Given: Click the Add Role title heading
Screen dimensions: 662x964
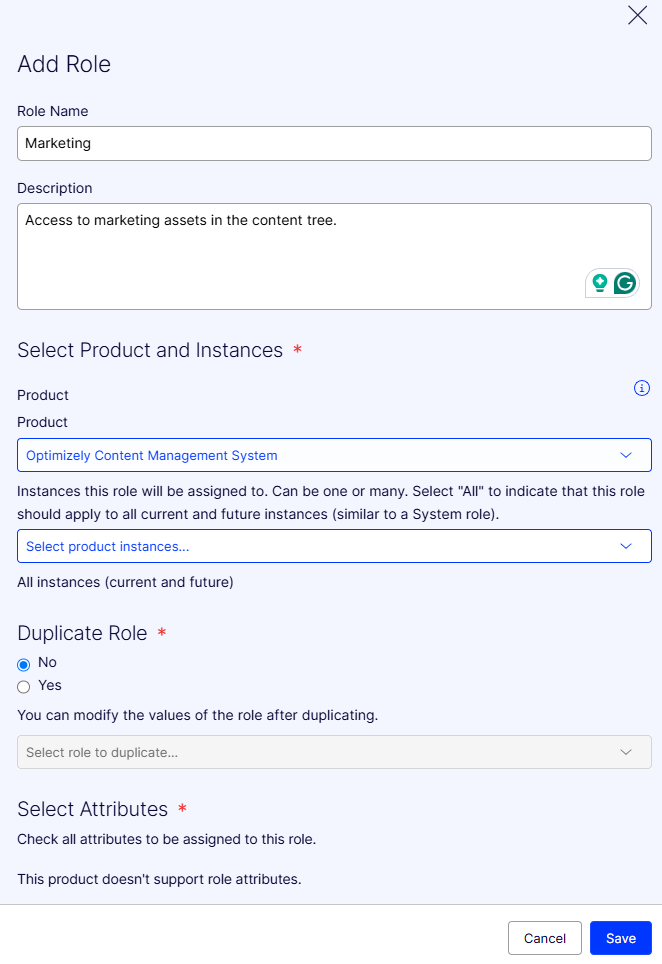Looking at the screenshot, I should click(x=64, y=65).
